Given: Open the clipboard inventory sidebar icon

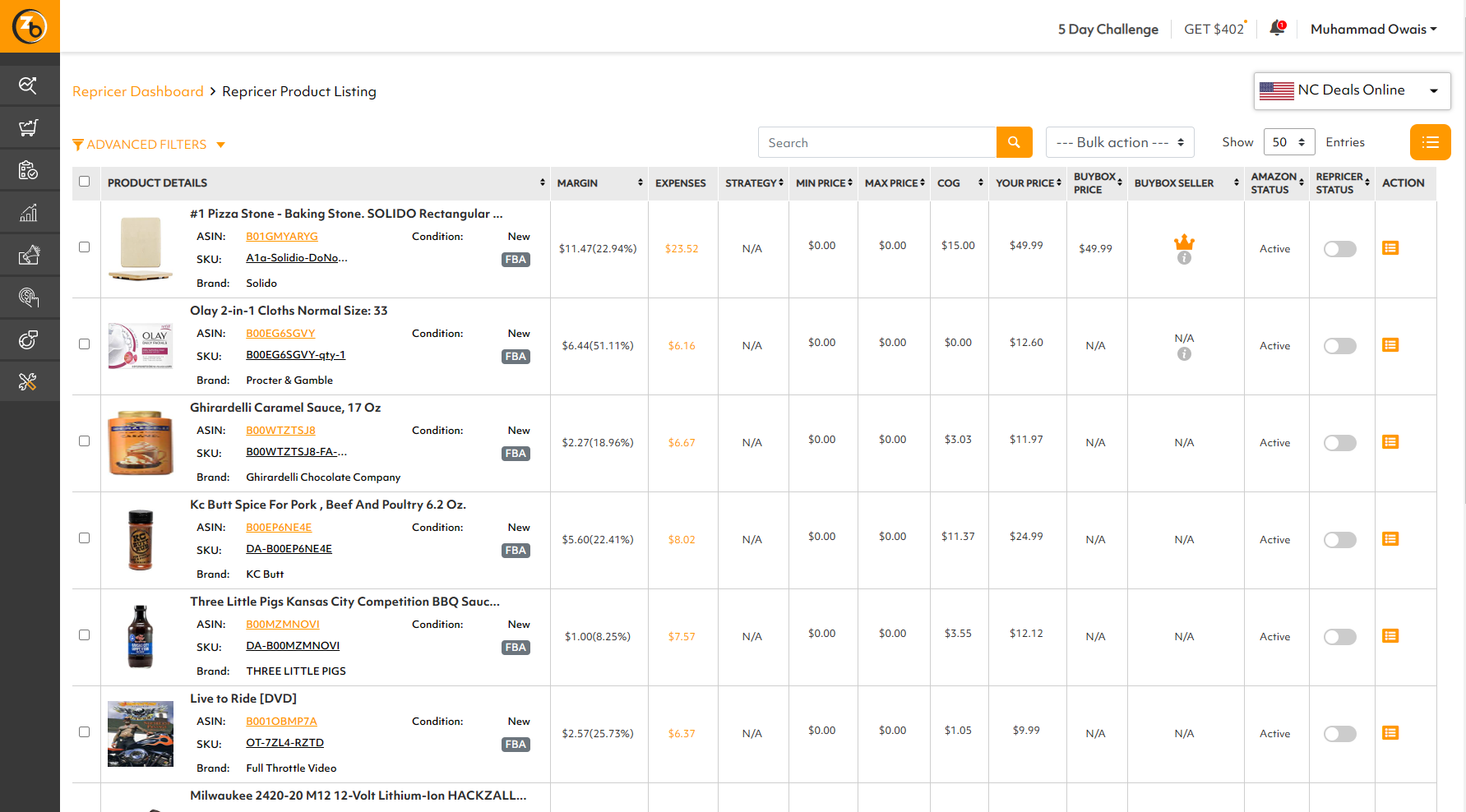Looking at the screenshot, I should 29,170.
